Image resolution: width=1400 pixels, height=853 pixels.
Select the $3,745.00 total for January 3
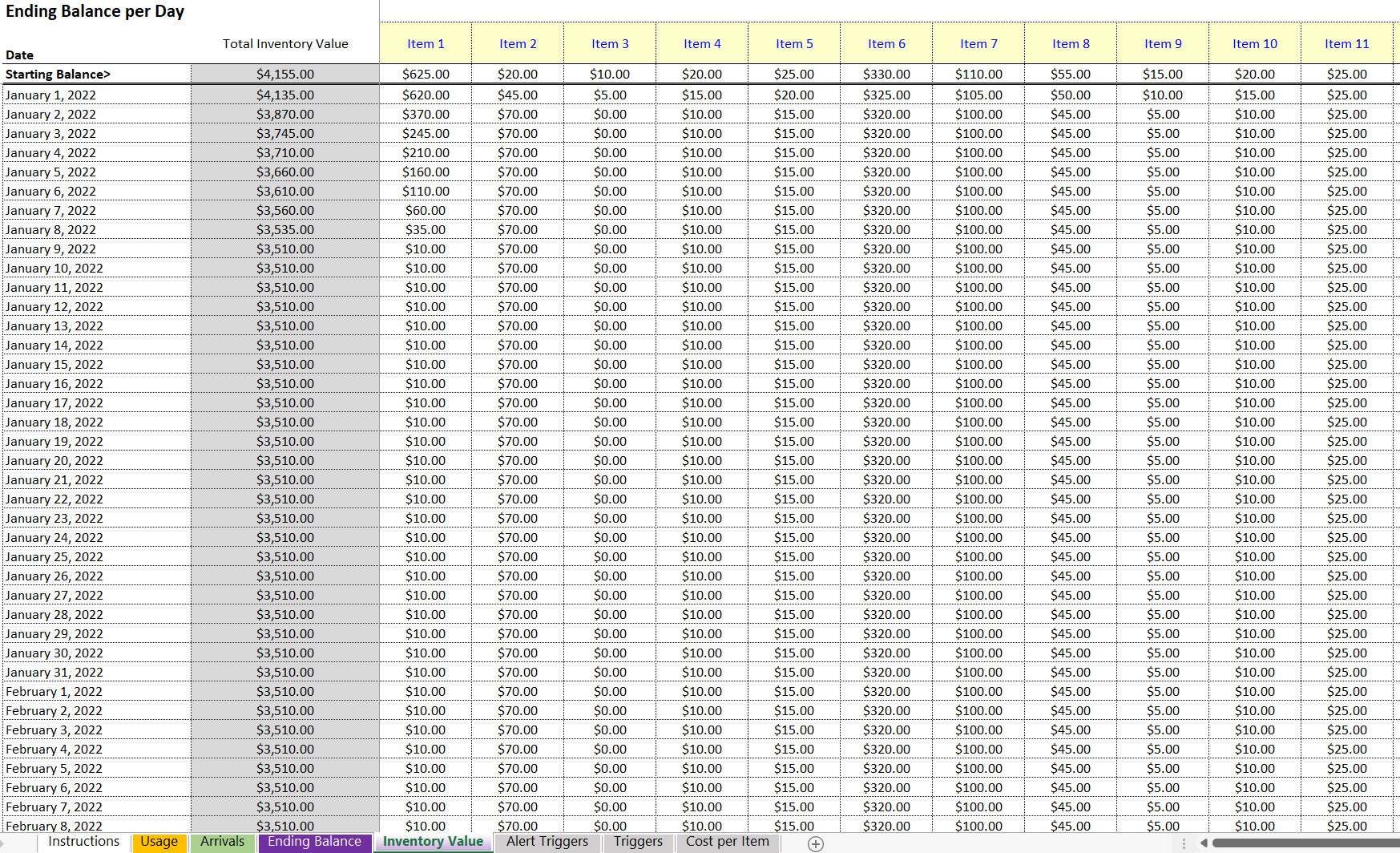coord(285,133)
